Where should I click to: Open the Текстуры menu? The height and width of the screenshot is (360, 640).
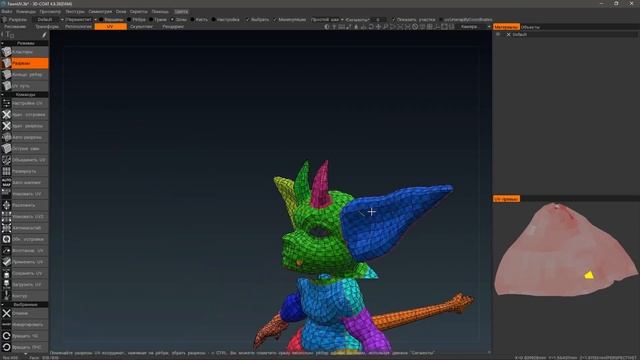coord(75,11)
